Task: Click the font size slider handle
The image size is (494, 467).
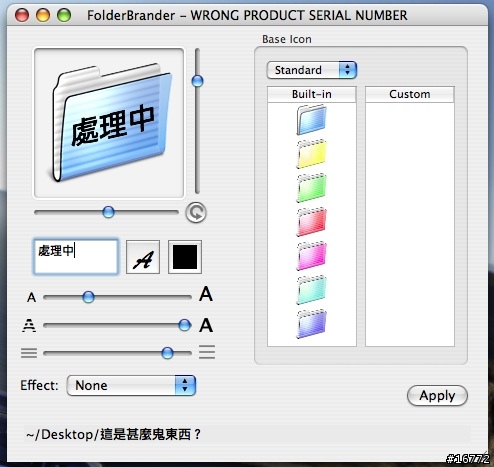Action: pos(88,297)
